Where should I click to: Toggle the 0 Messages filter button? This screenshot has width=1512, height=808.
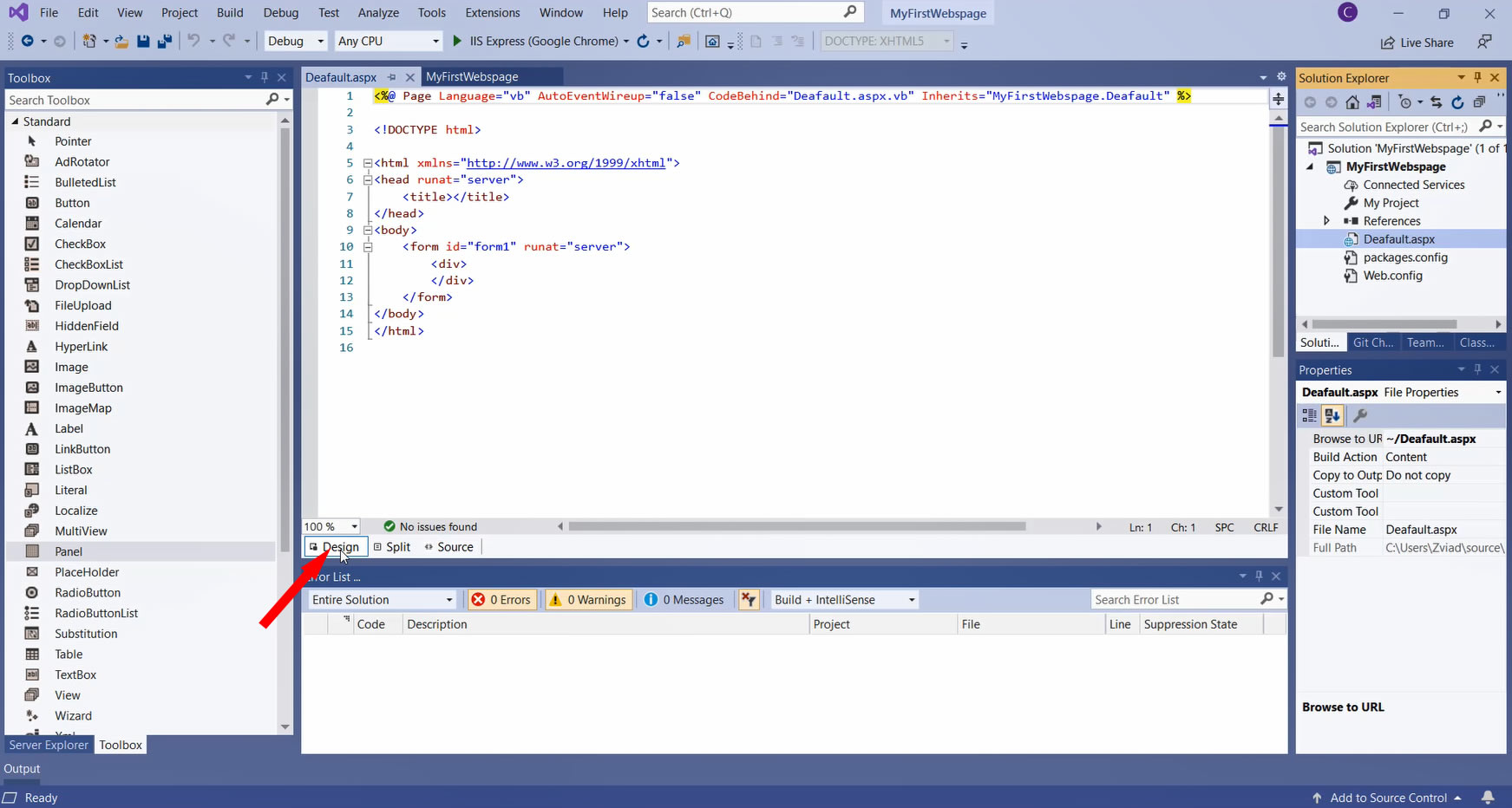[x=684, y=600]
